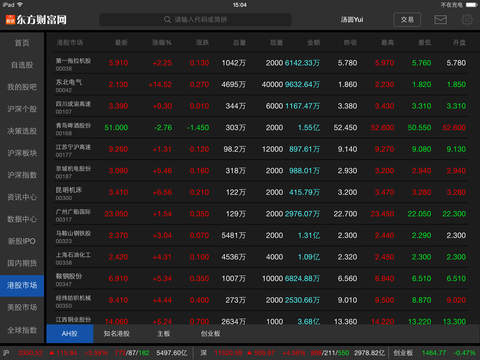Switch to the 主板 tab

[163, 333]
